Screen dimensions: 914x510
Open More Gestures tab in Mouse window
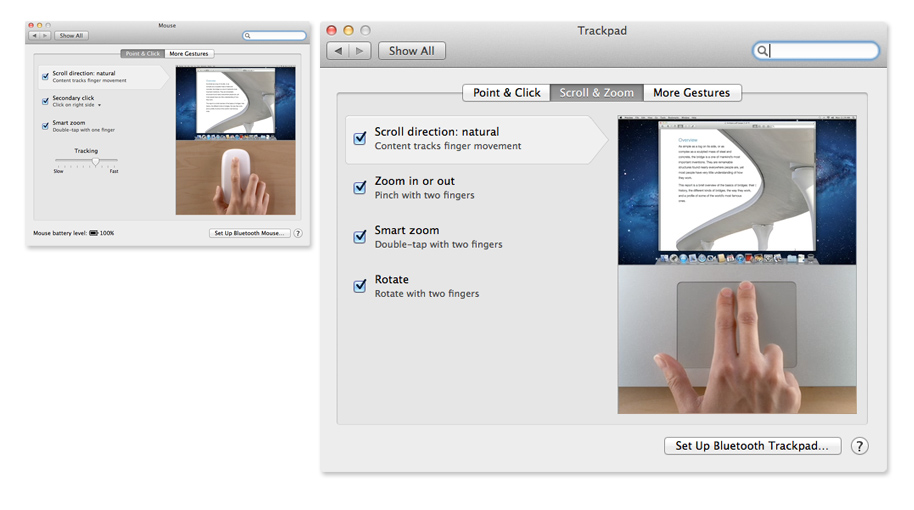click(189, 54)
